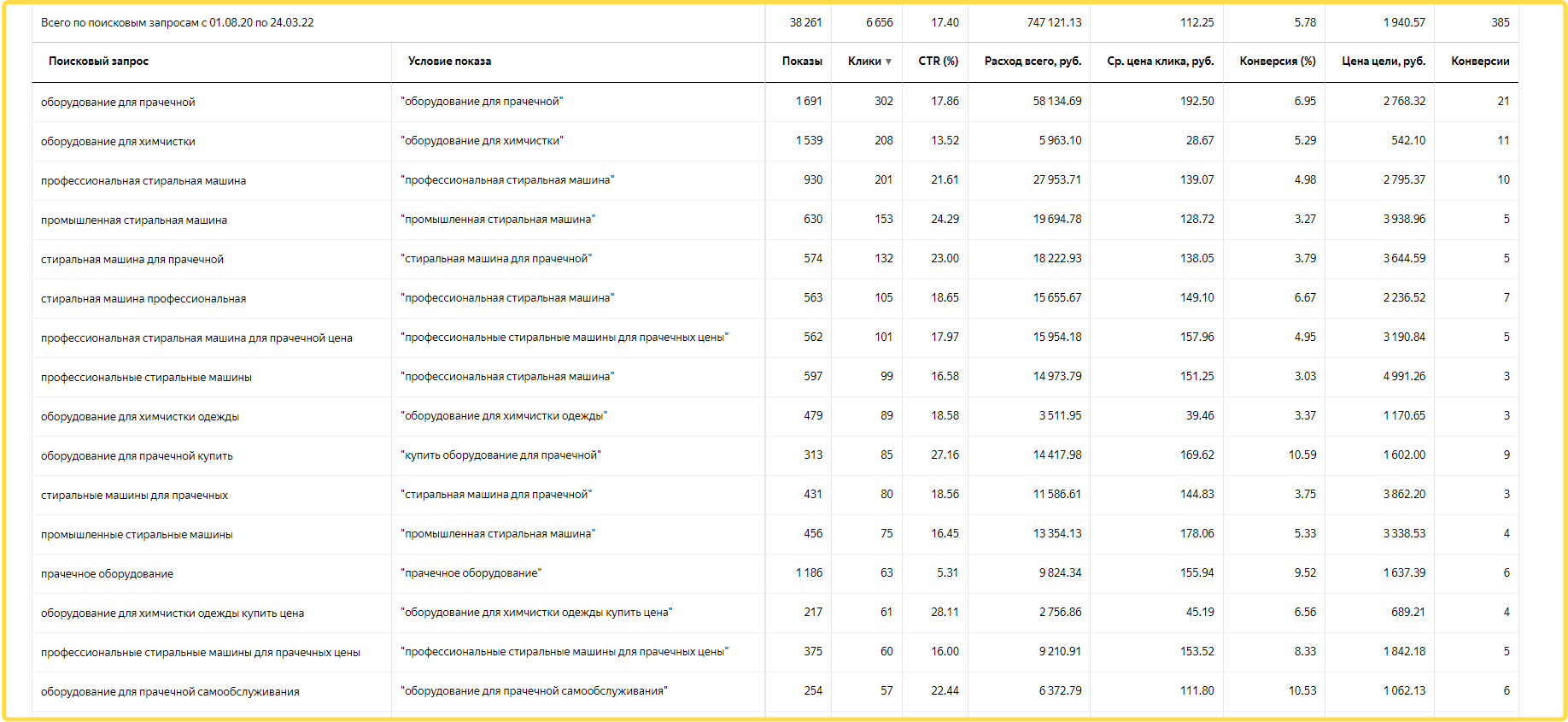This screenshot has width=1568, height=722.
Task: Click the search query прачечное оборудование in the first column
Action: tap(107, 574)
